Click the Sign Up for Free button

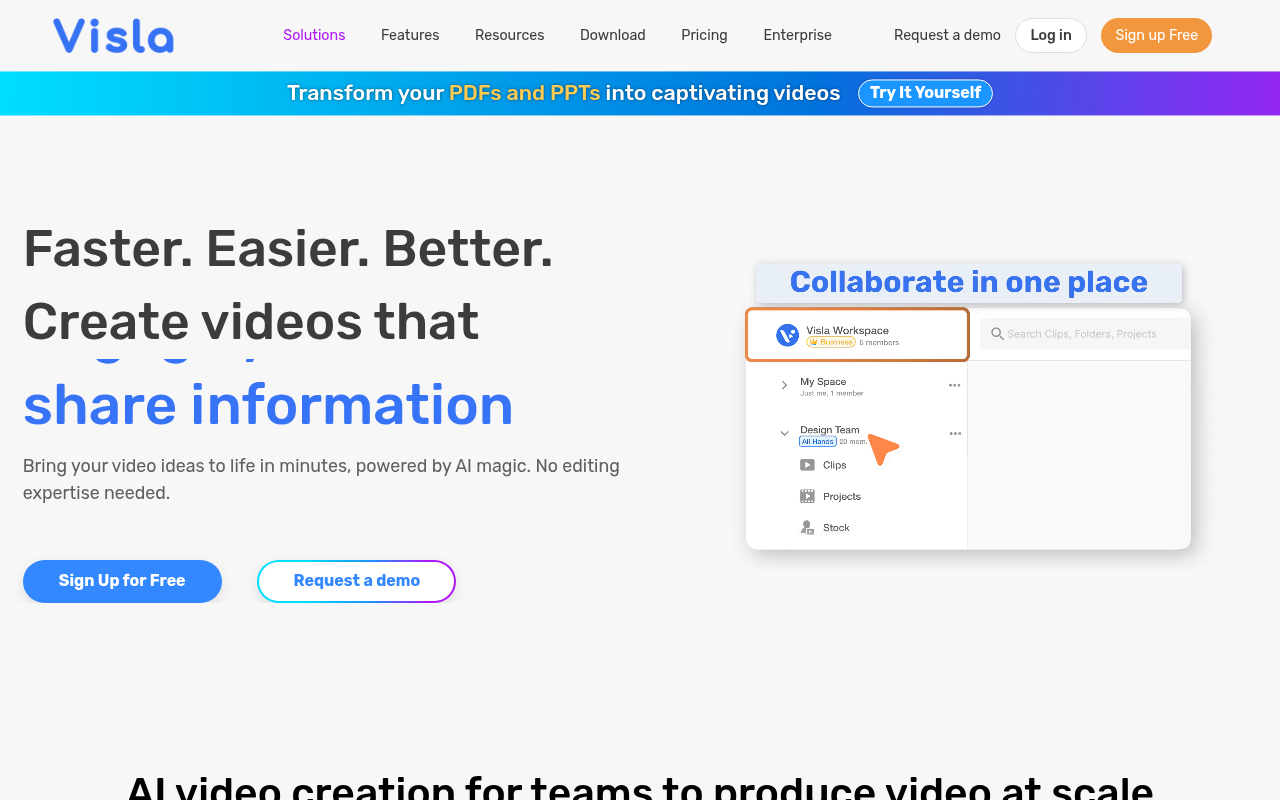(x=122, y=581)
